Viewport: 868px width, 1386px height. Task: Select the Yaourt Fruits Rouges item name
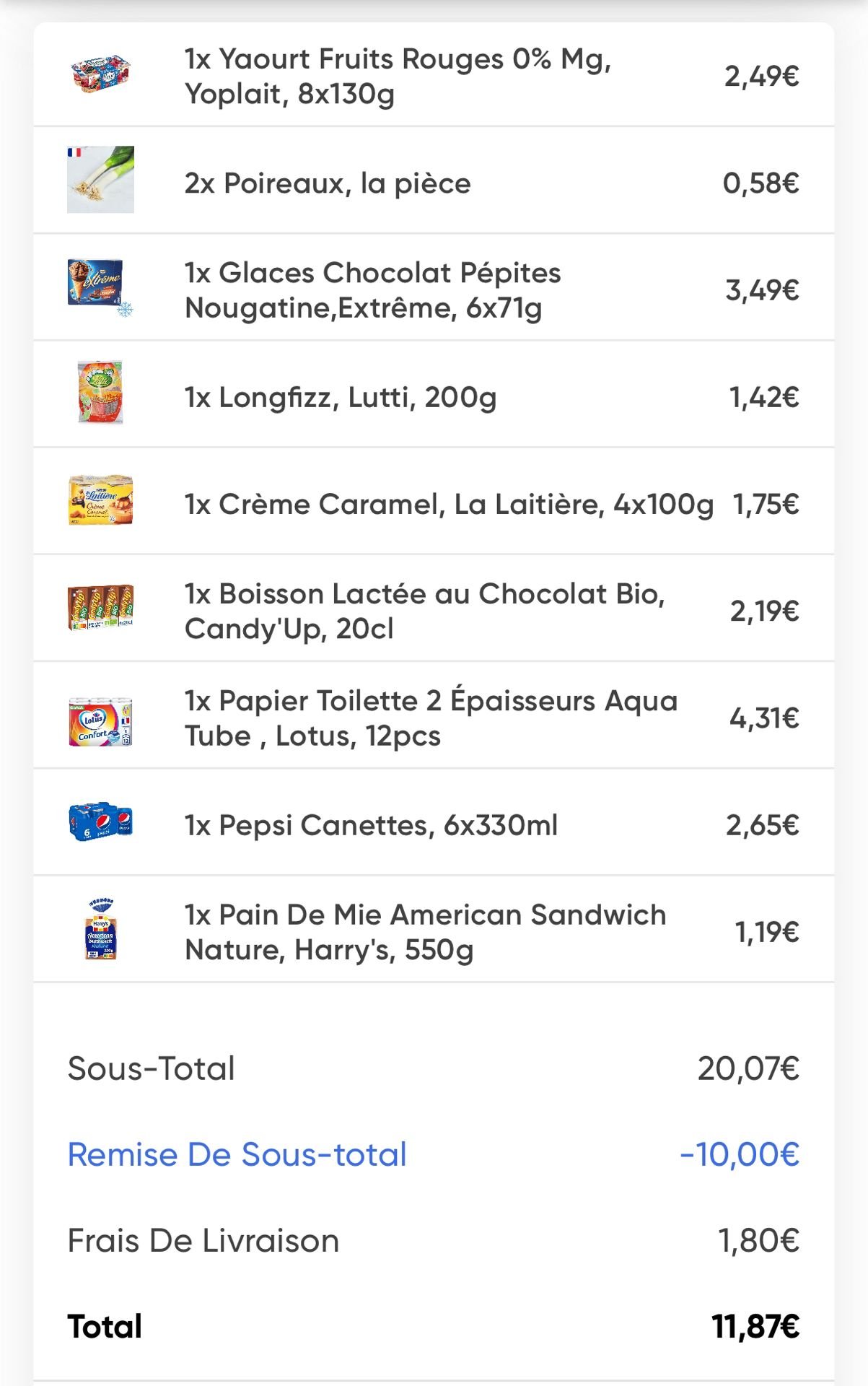pos(398,76)
